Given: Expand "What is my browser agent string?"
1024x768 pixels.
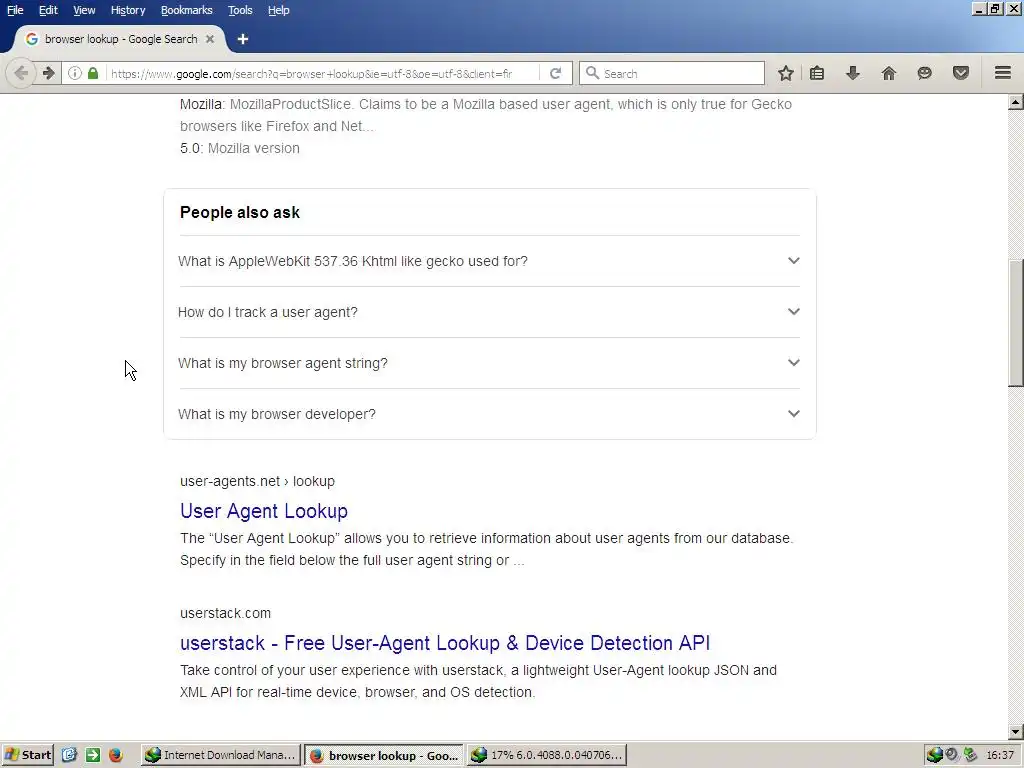Looking at the screenshot, I should pyautogui.click(x=489, y=363).
